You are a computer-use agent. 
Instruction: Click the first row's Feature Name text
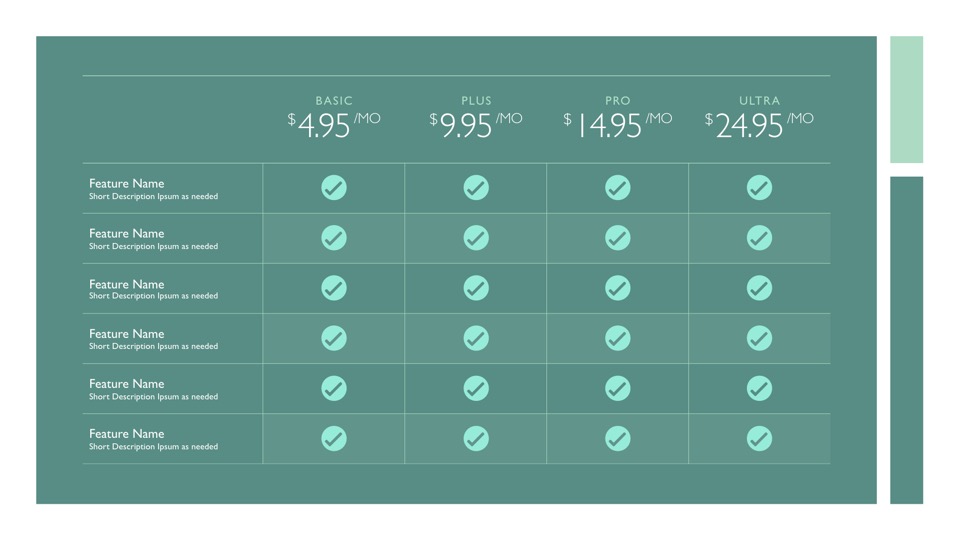coord(127,183)
